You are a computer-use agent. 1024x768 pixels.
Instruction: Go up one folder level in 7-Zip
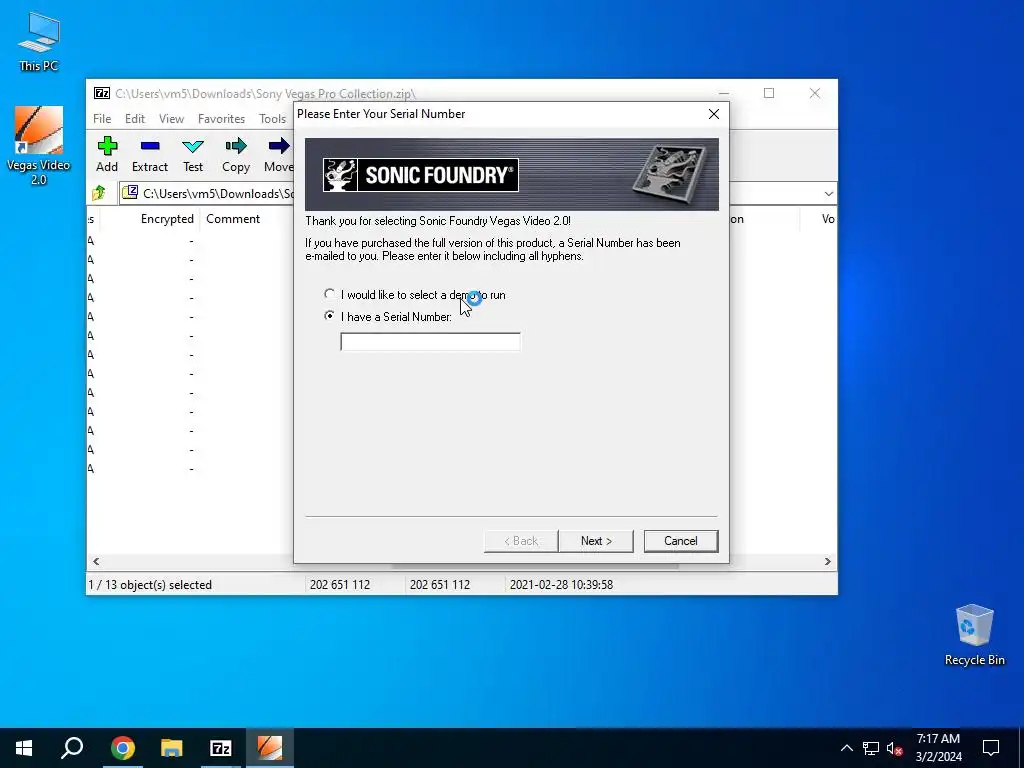99,193
